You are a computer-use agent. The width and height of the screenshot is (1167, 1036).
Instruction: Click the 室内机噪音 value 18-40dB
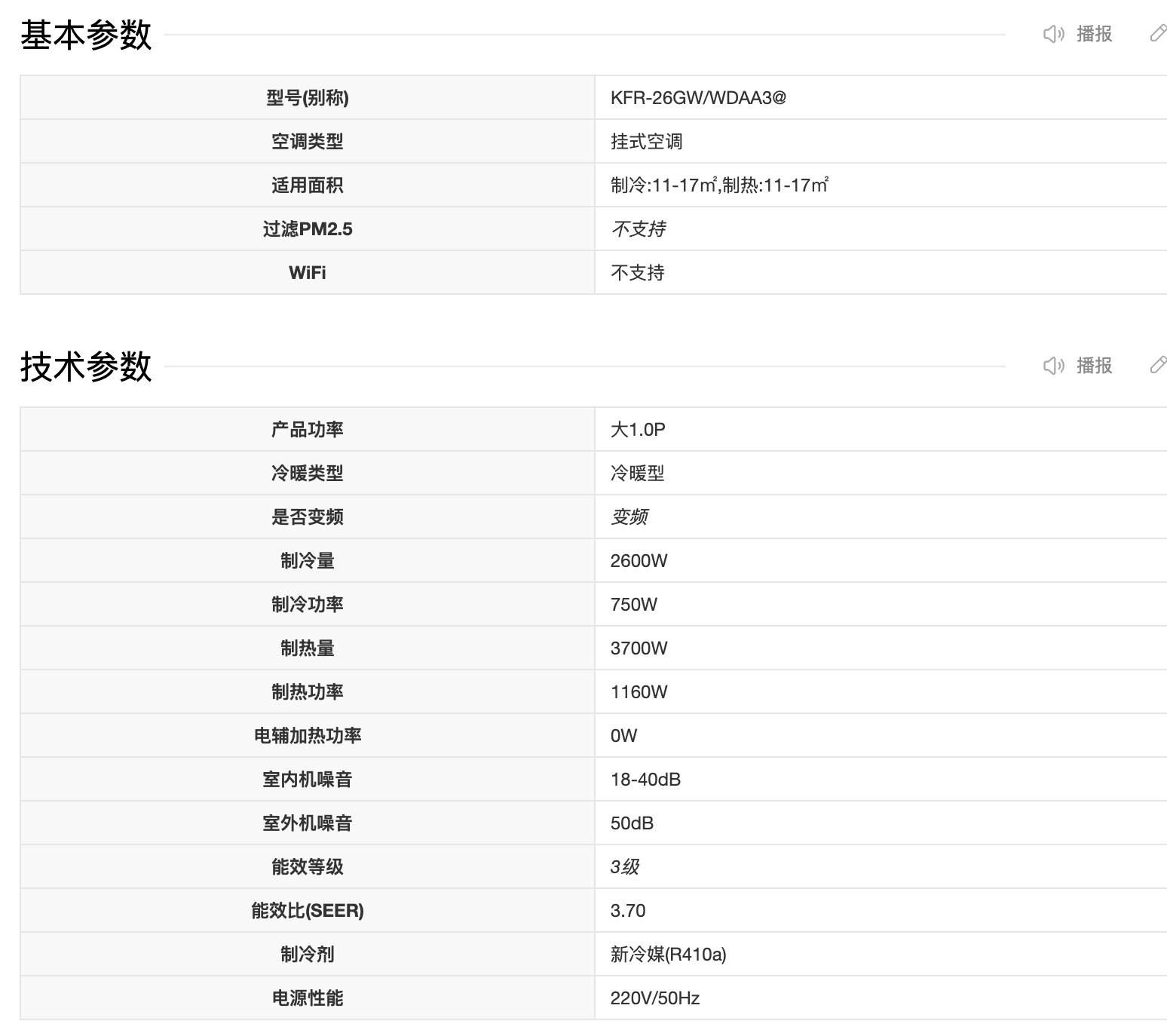pos(645,780)
